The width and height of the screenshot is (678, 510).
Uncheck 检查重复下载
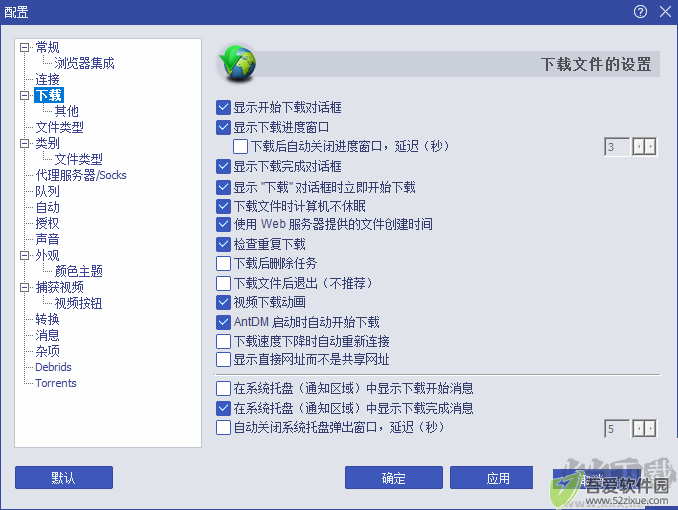[223, 244]
